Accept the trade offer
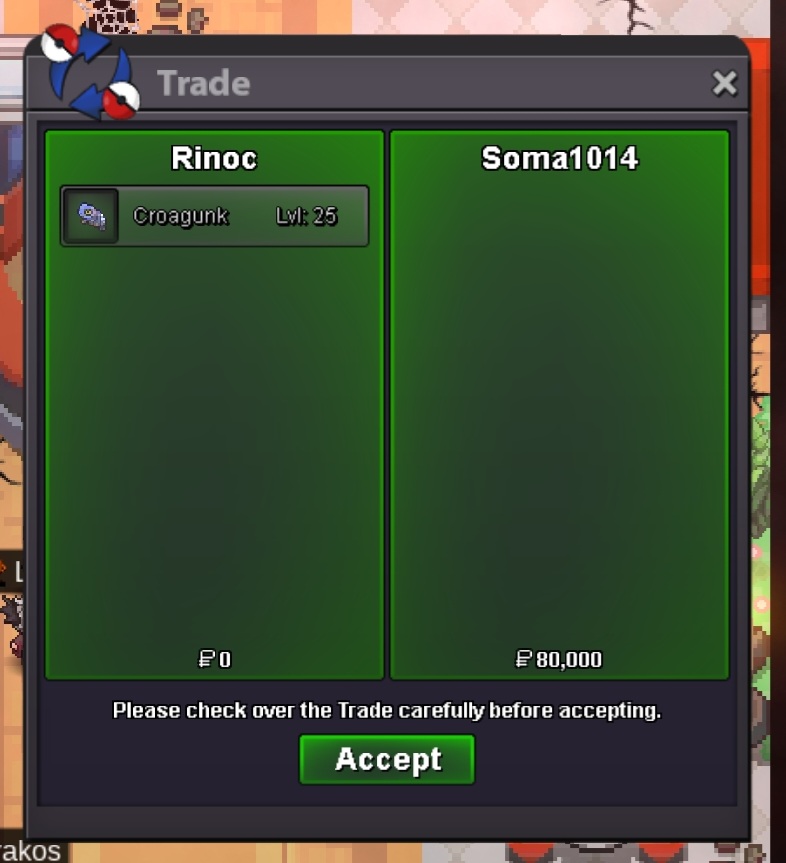Screen dimensions: 786x863 tap(386, 759)
